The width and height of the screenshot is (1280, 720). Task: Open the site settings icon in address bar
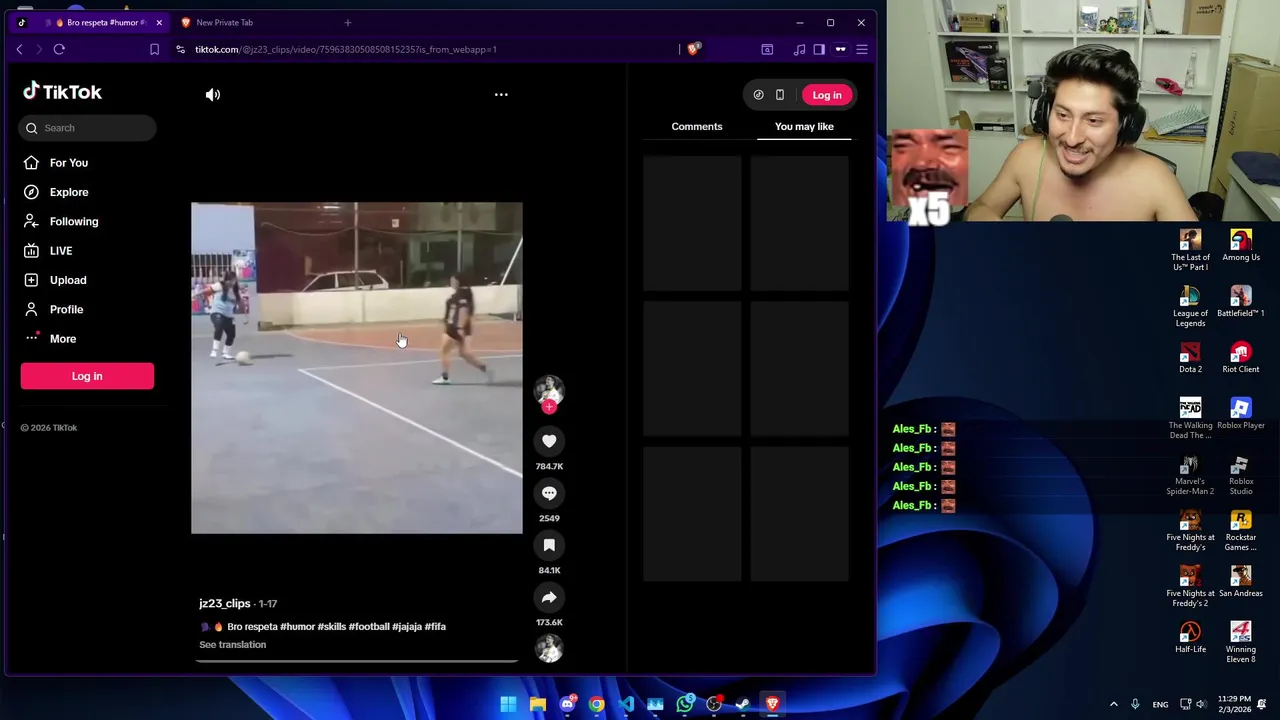click(180, 49)
